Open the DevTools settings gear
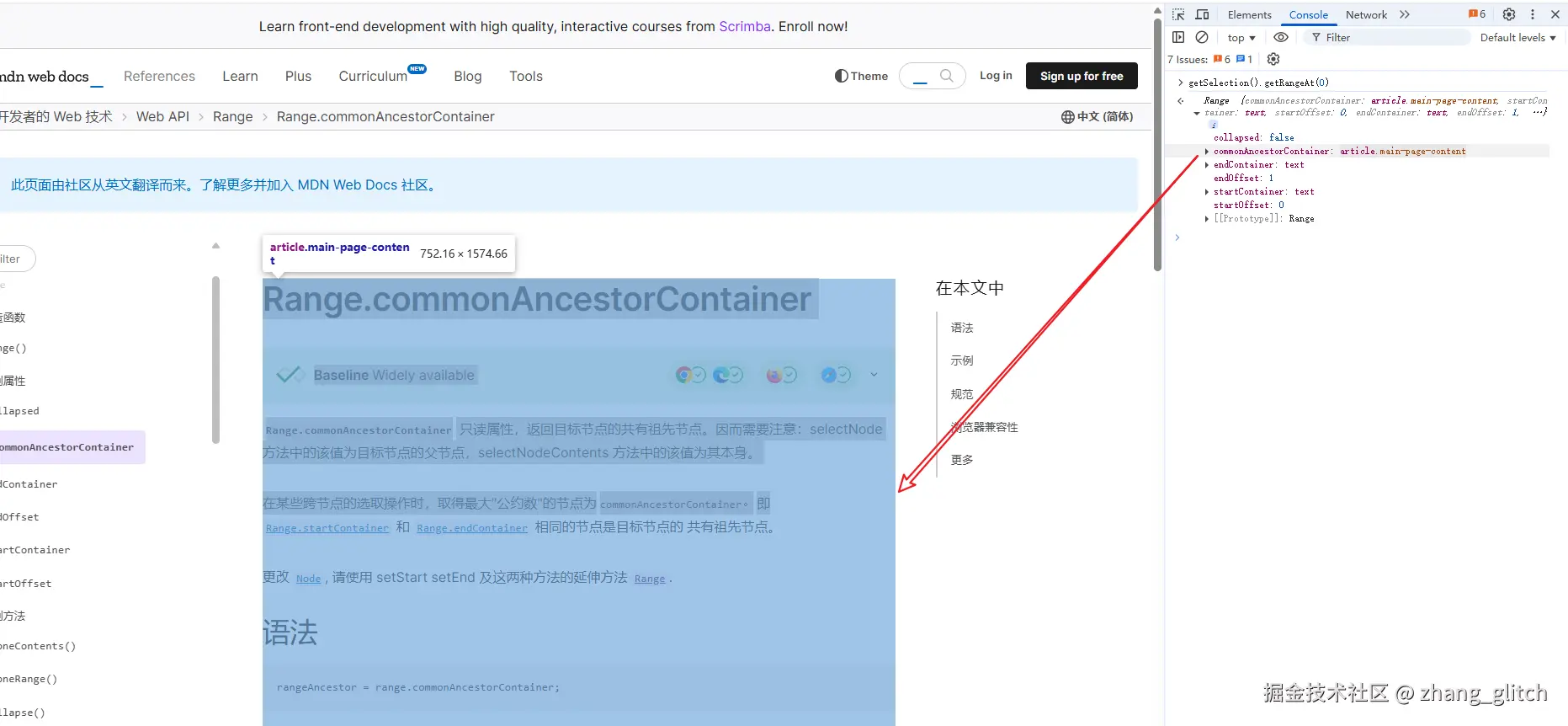The height and width of the screenshot is (726, 1568). (x=1509, y=14)
